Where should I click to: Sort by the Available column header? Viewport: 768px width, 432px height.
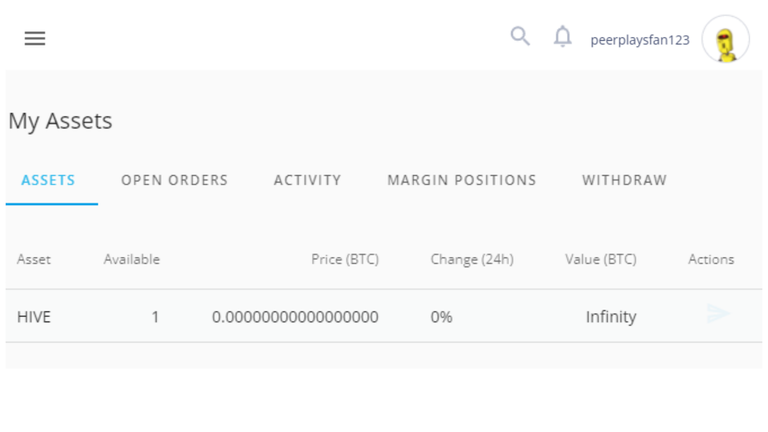point(132,259)
